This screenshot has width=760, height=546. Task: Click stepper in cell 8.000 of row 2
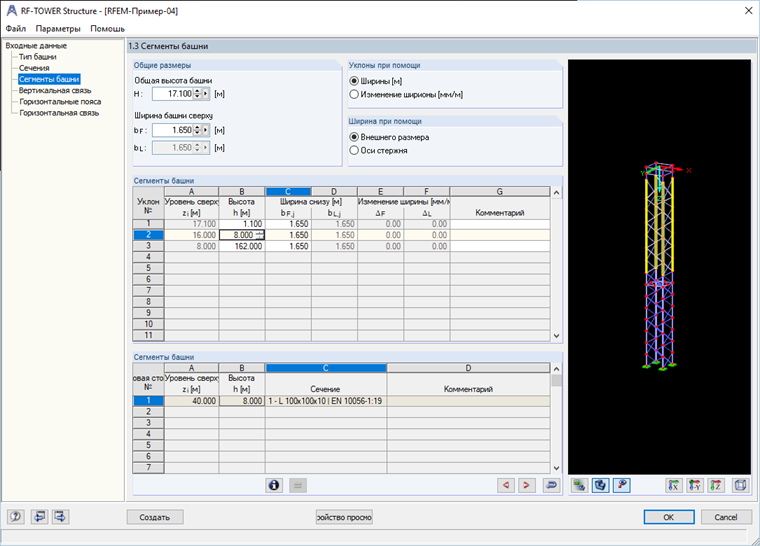point(260,235)
